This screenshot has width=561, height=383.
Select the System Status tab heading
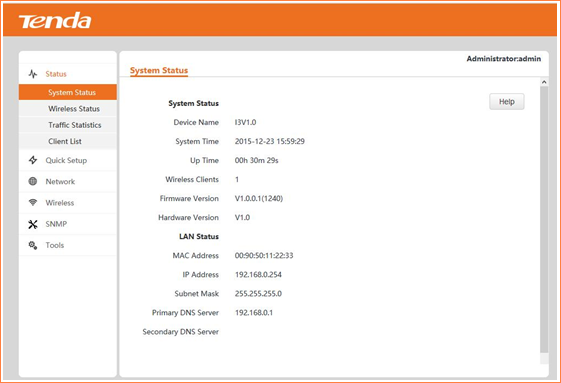(159, 71)
